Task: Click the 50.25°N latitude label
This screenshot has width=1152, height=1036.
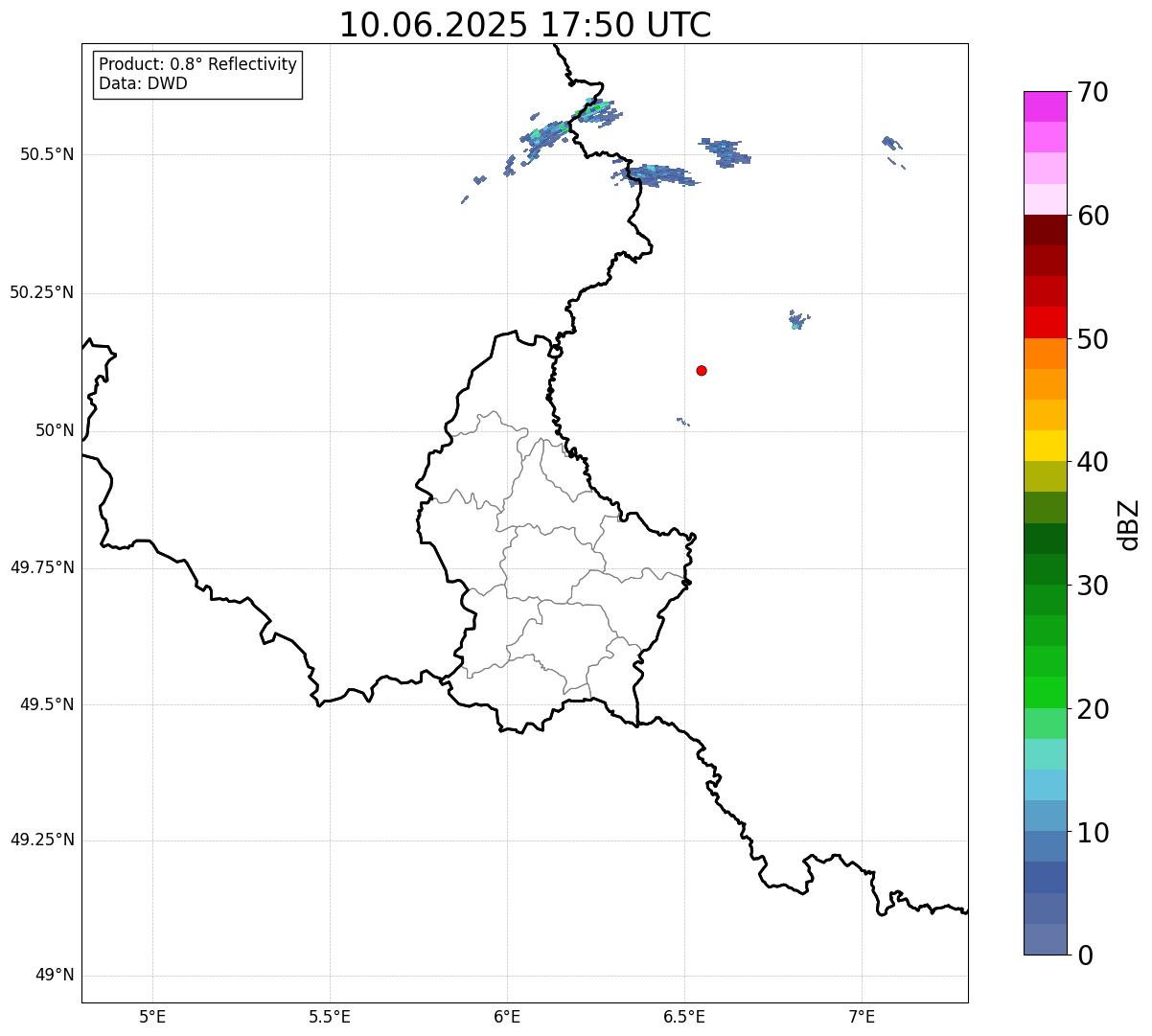Action: pyautogui.click(x=41, y=292)
